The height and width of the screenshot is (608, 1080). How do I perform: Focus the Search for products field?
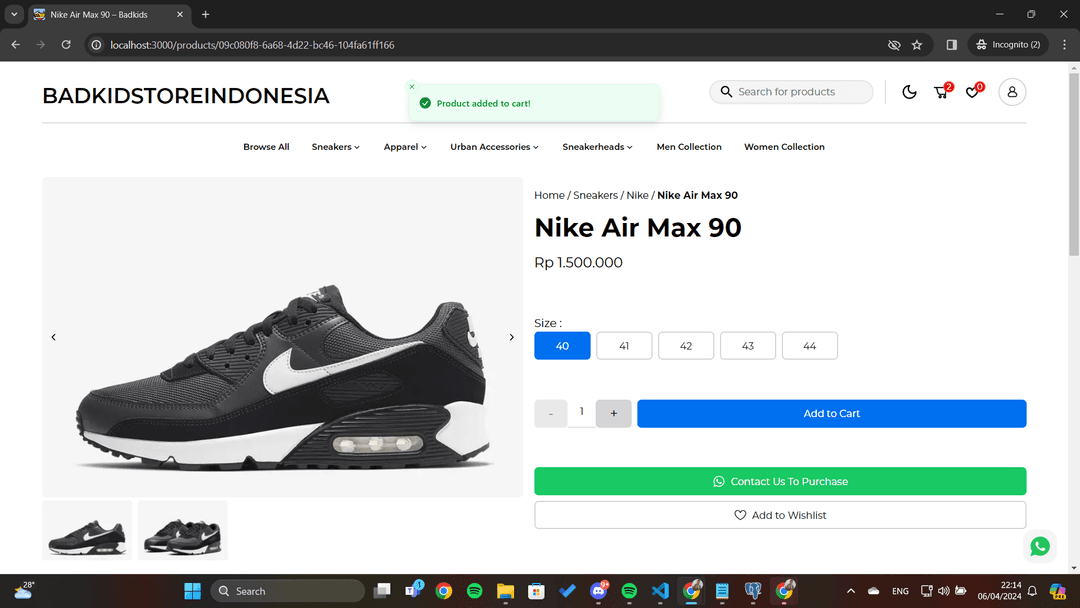[x=791, y=92]
